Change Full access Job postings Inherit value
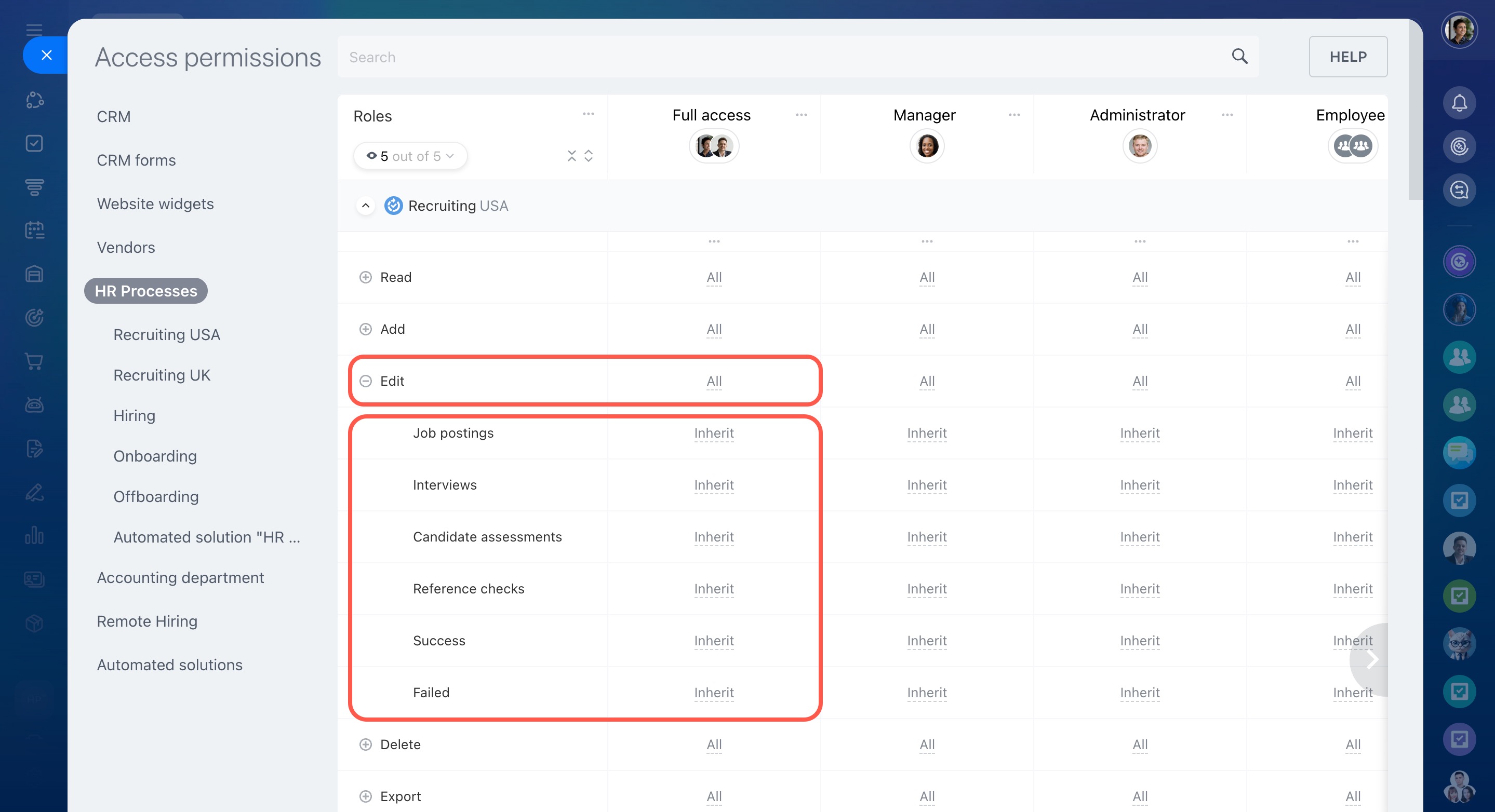This screenshot has height=812, width=1495. [714, 434]
